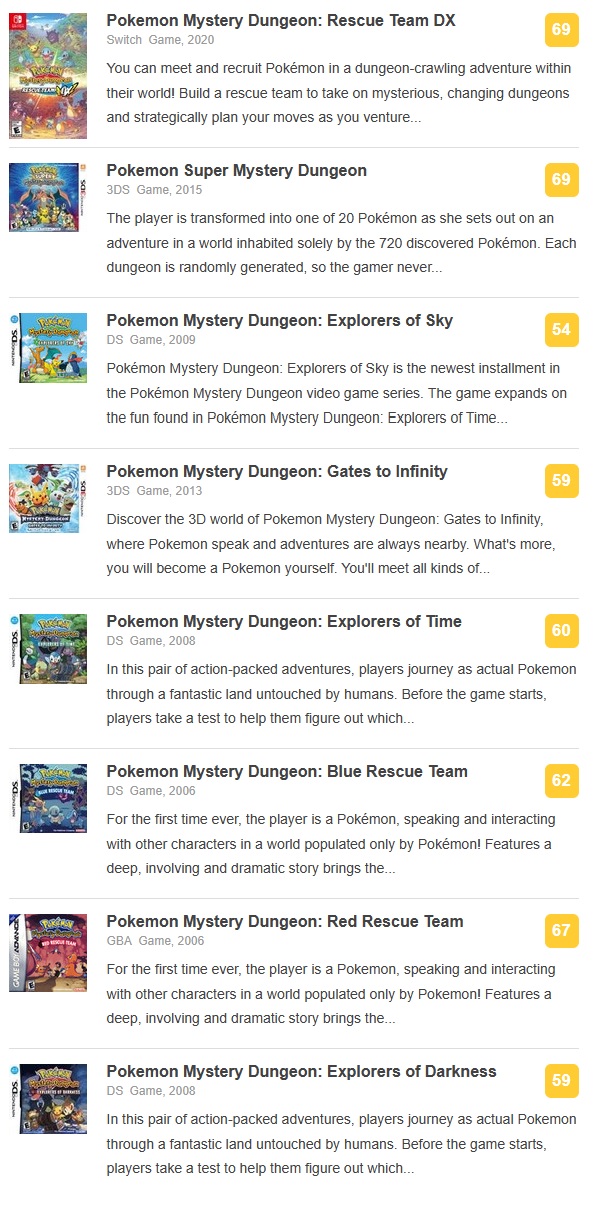Open the Pokemon Mystery Dungeon: Rescue Team DX title
Viewport: 604px width, 1206px height.
pos(281,21)
